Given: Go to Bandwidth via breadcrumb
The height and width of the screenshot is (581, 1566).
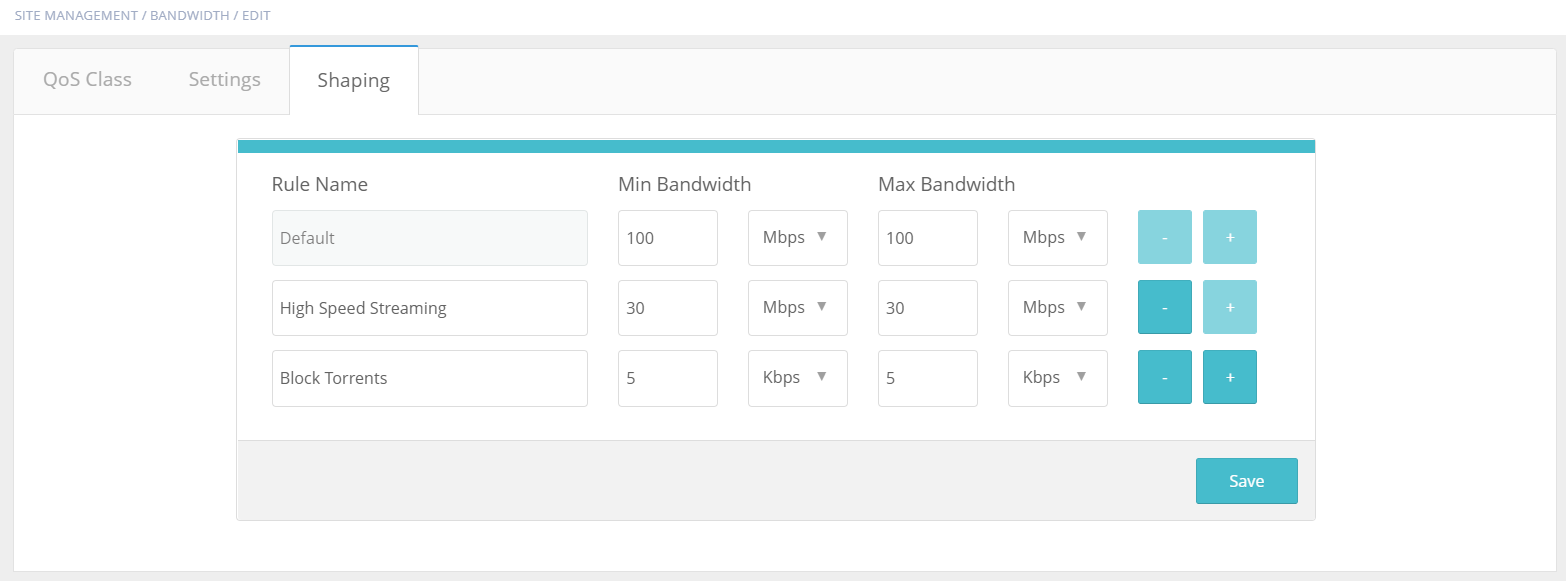Looking at the screenshot, I should point(190,16).
